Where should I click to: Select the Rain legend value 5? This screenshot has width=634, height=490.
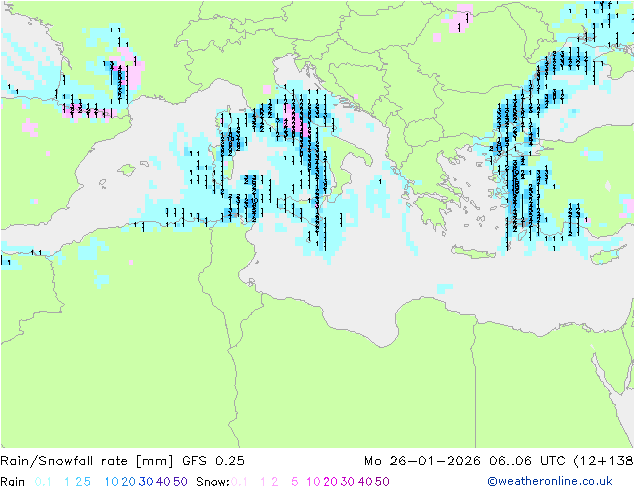click(87, 482)
